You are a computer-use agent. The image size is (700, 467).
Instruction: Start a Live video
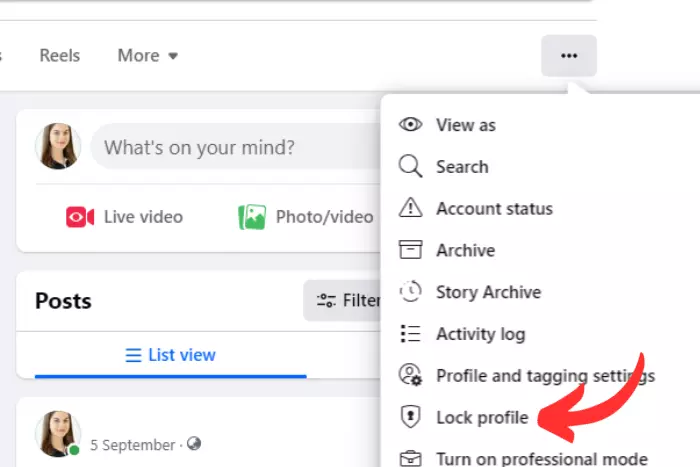125,217
